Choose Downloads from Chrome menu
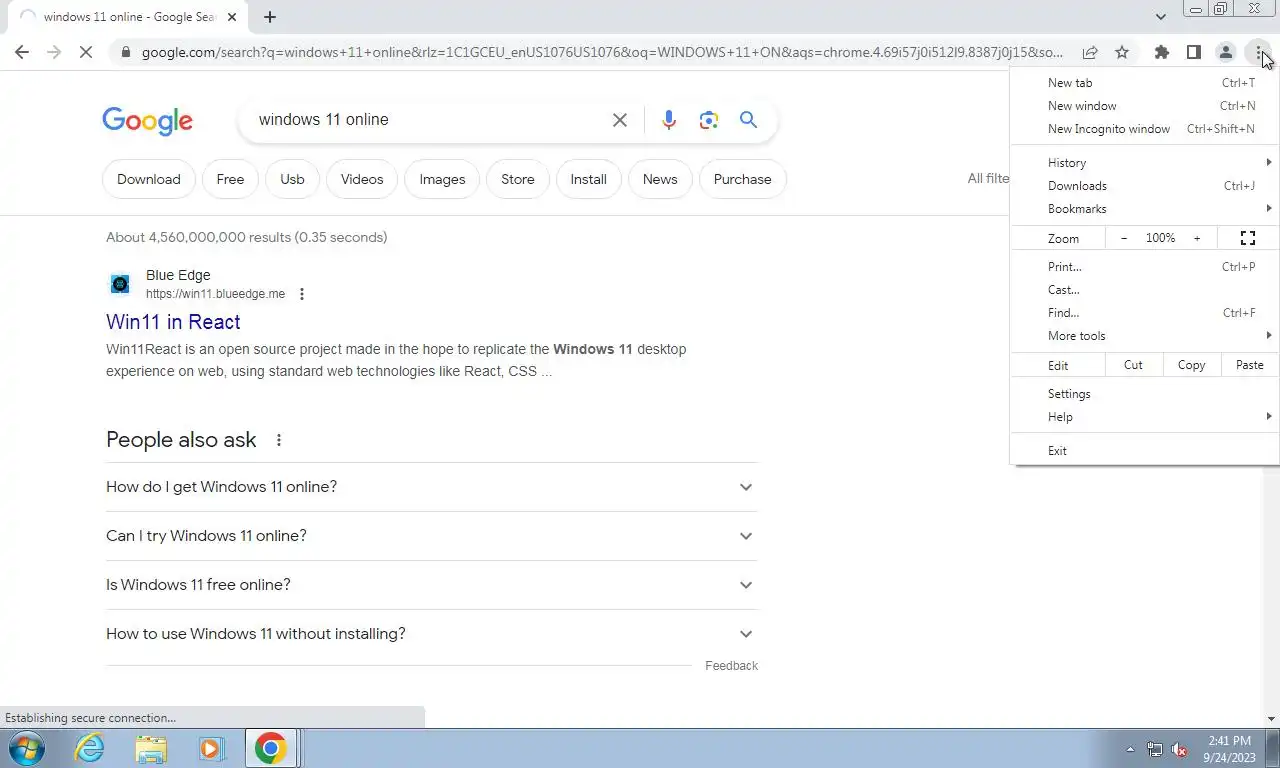The width and height of the screenshot is (1280, 768). pyautogui.click(x=1145, y=186)
